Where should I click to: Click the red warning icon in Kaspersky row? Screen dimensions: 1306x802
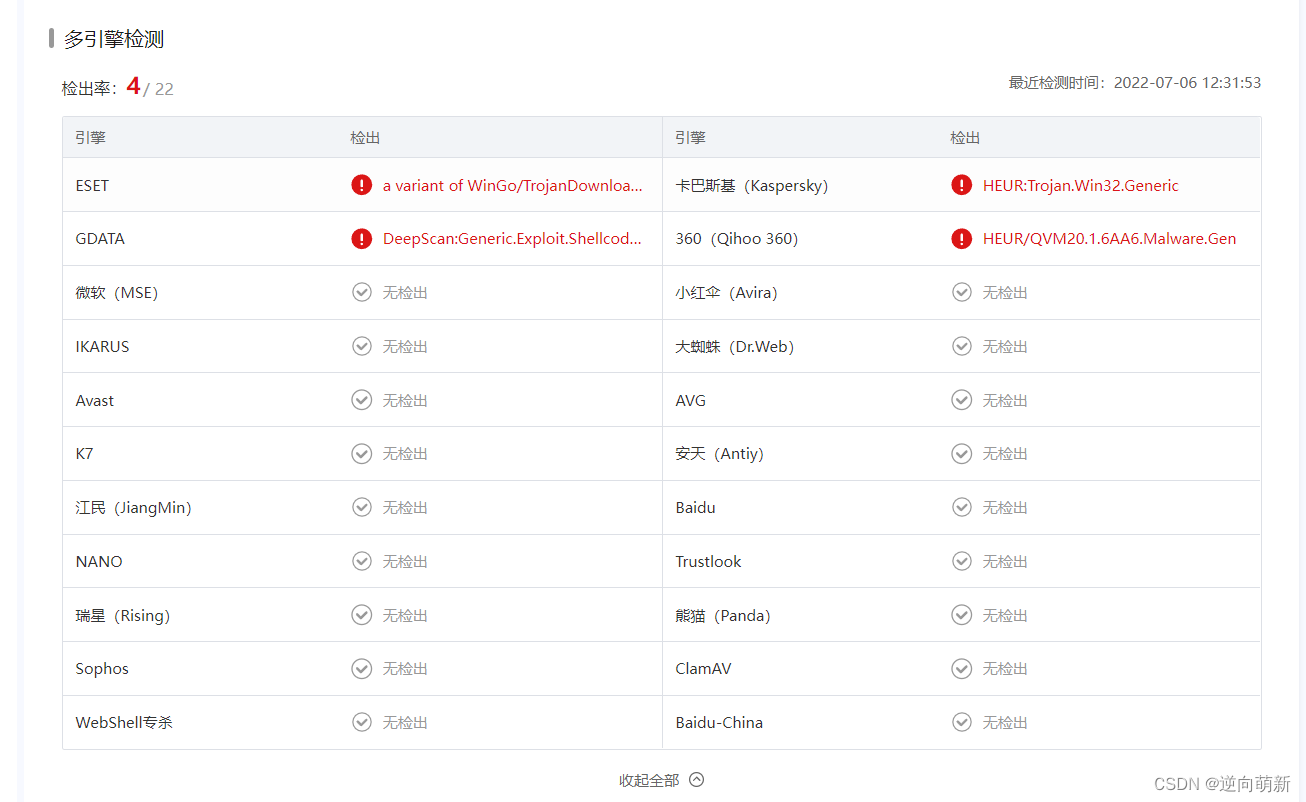click(x=962, y=185)
